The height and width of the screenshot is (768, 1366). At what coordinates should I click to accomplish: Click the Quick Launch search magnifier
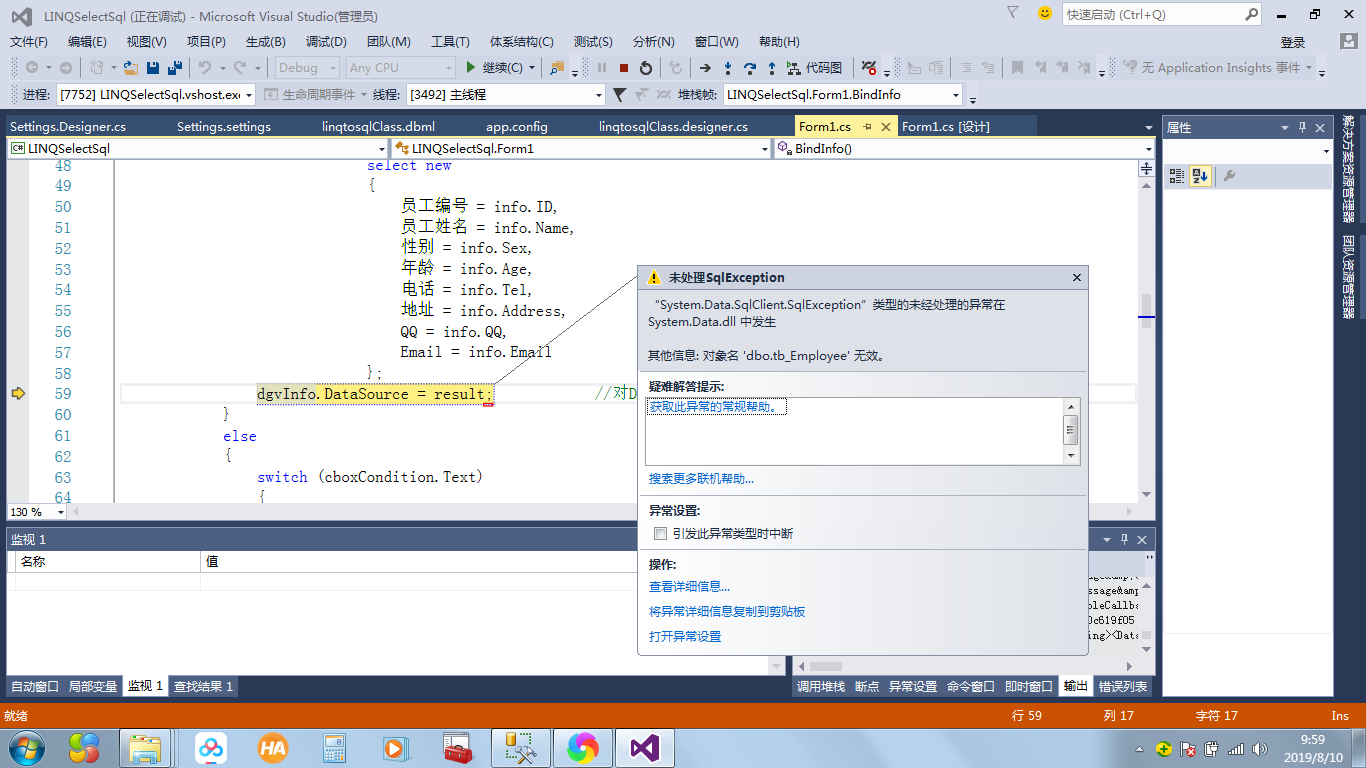1251,14
